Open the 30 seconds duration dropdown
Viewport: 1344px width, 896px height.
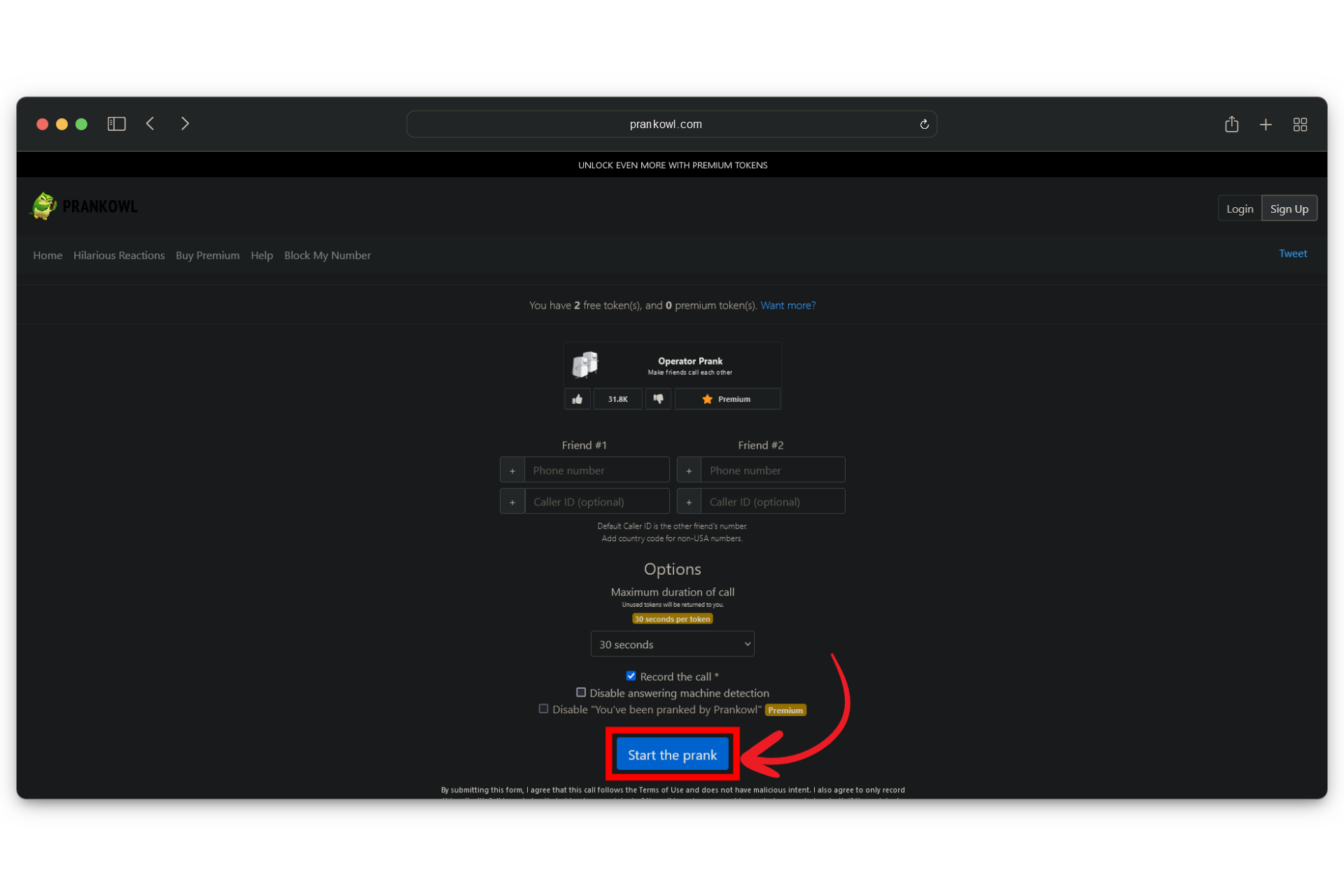(x=672, y=644)
